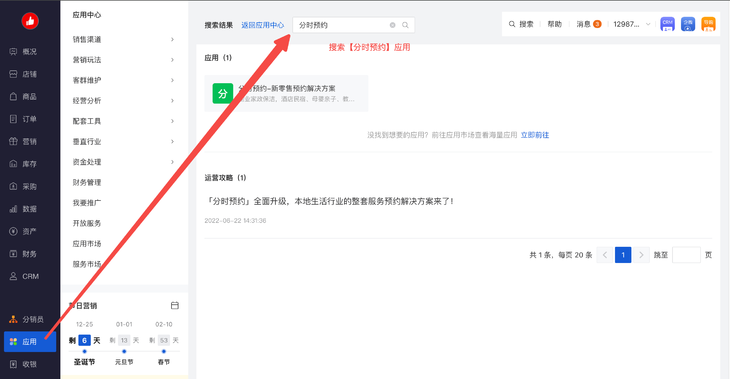The height and width of the screenshot is (379, 730).
Task: Open 开放服务 menu item
Action: [87, 223]
